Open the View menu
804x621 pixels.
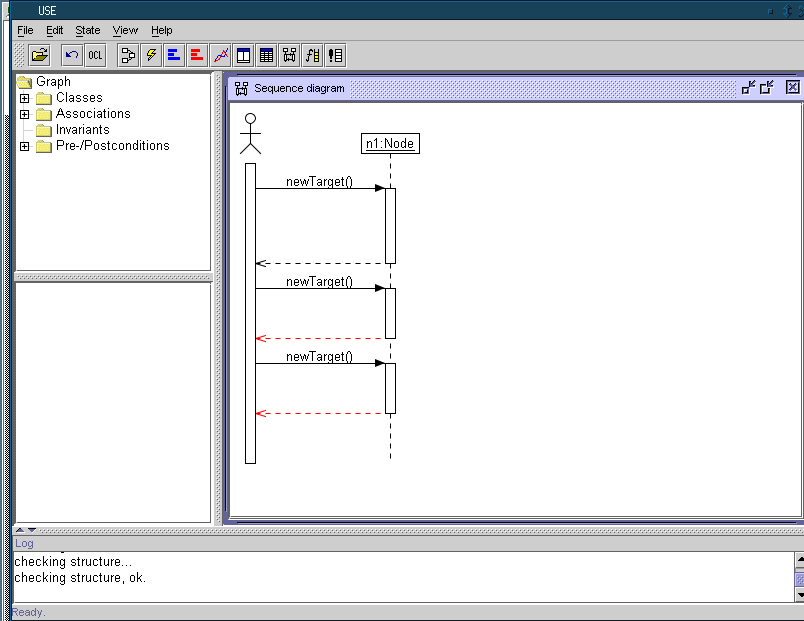point(125,30)
